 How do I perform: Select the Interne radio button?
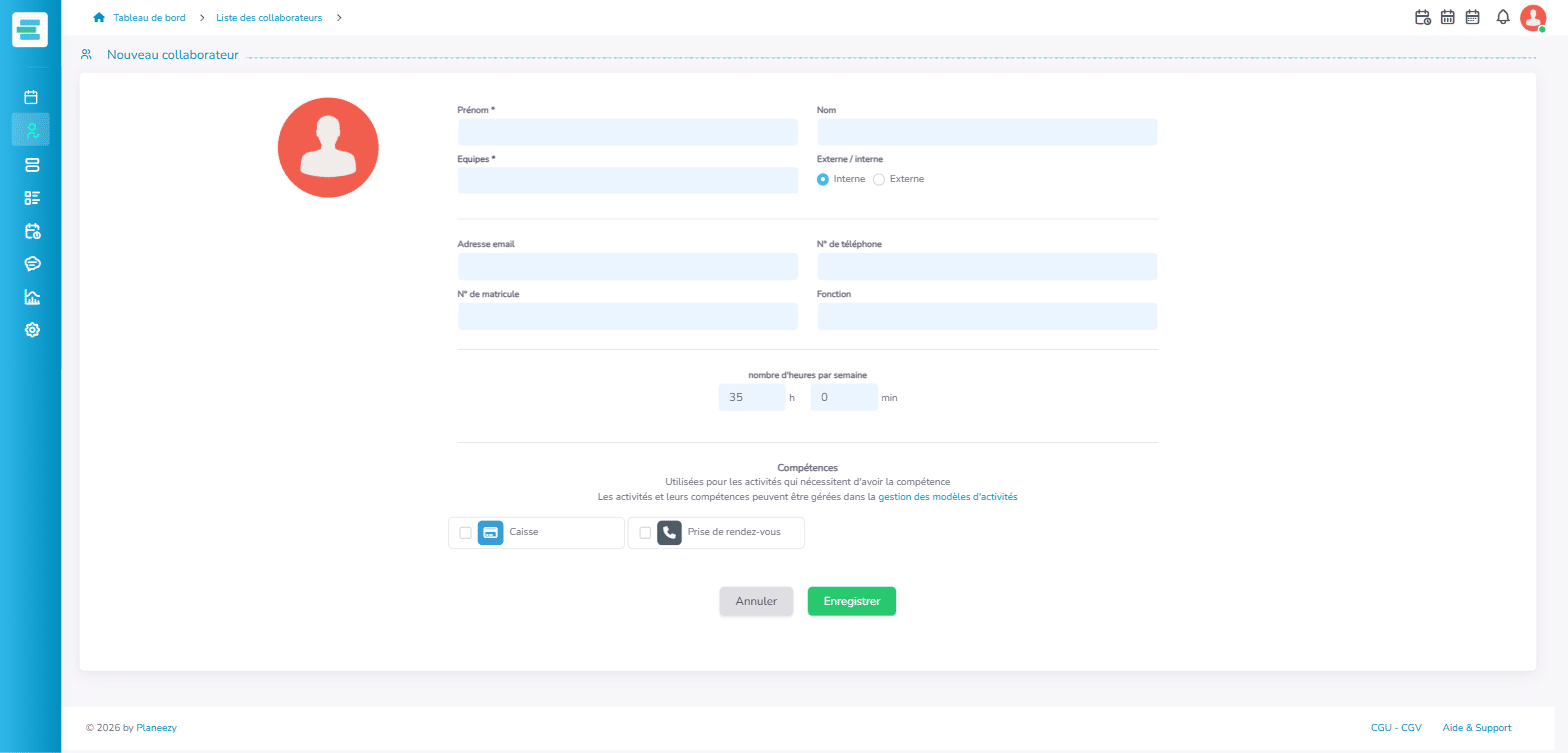tap(823, 179)
